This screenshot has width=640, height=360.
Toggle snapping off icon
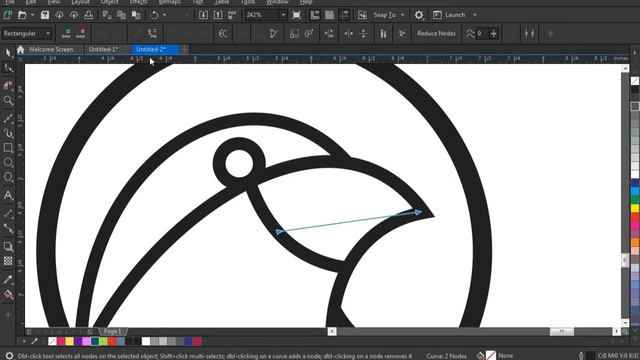362,15
